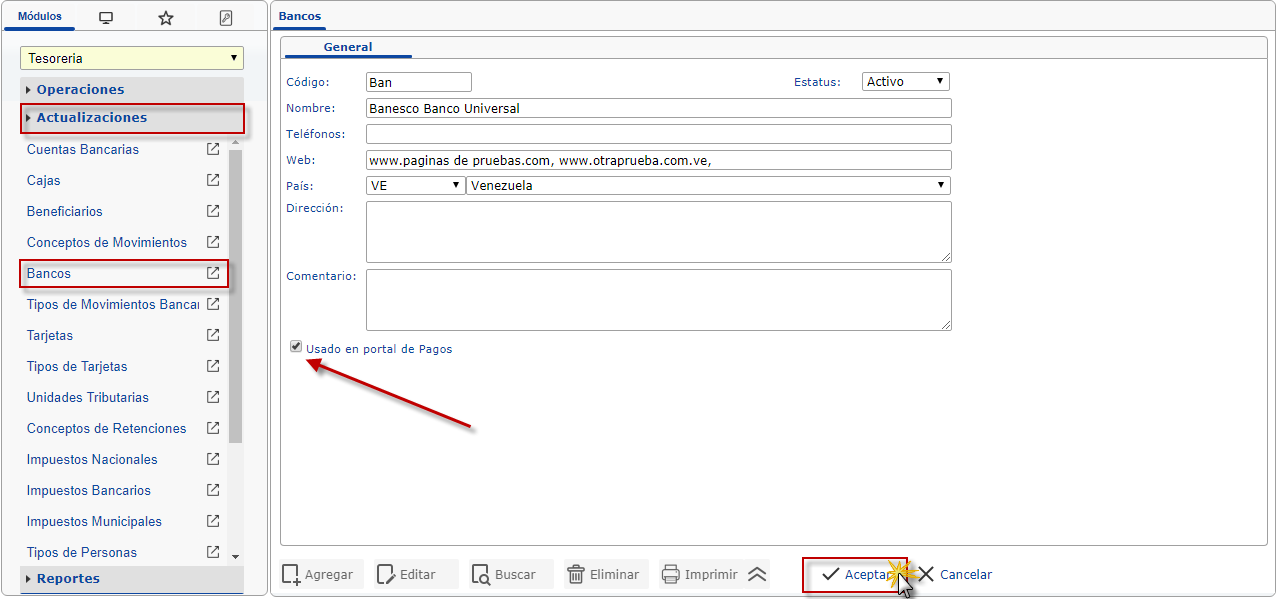Open the Venezuela country name dropdown
The height and width of the screenshot is (599, 1279).
click(708, 185)
